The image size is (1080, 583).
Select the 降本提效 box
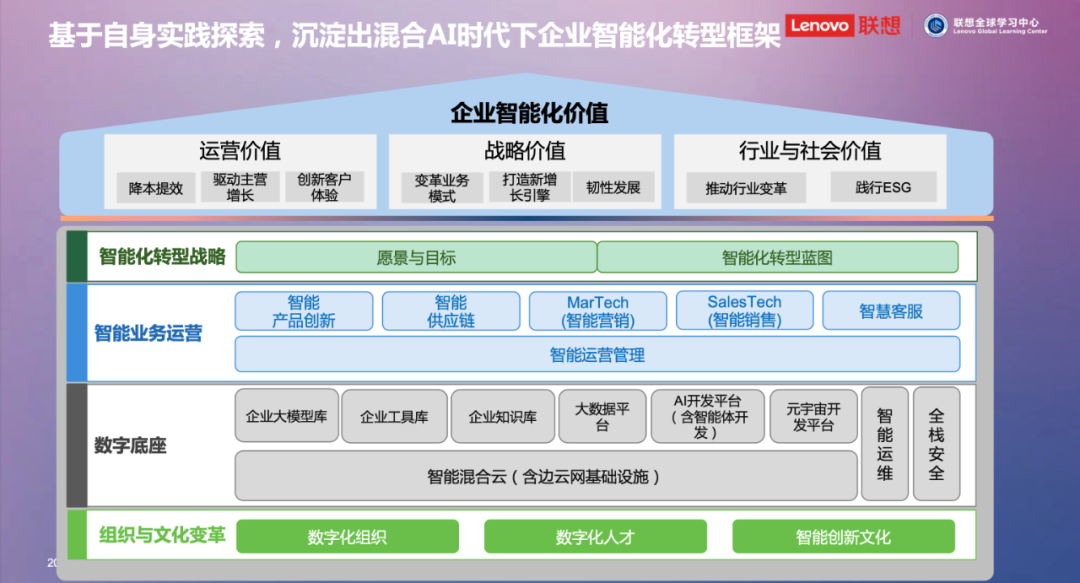click(156, 188)
